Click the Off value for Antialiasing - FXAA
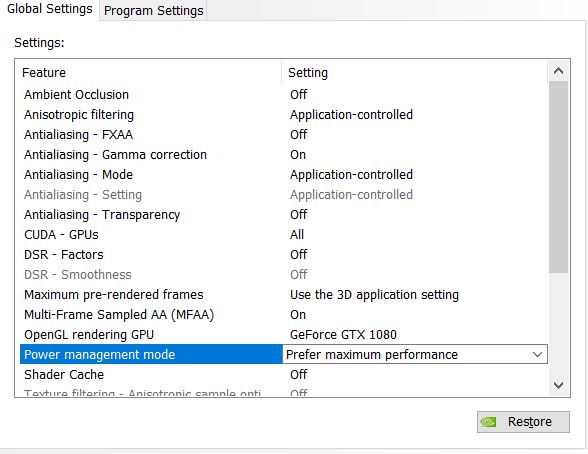Screen dimensions: 588x454 (298, 135)
